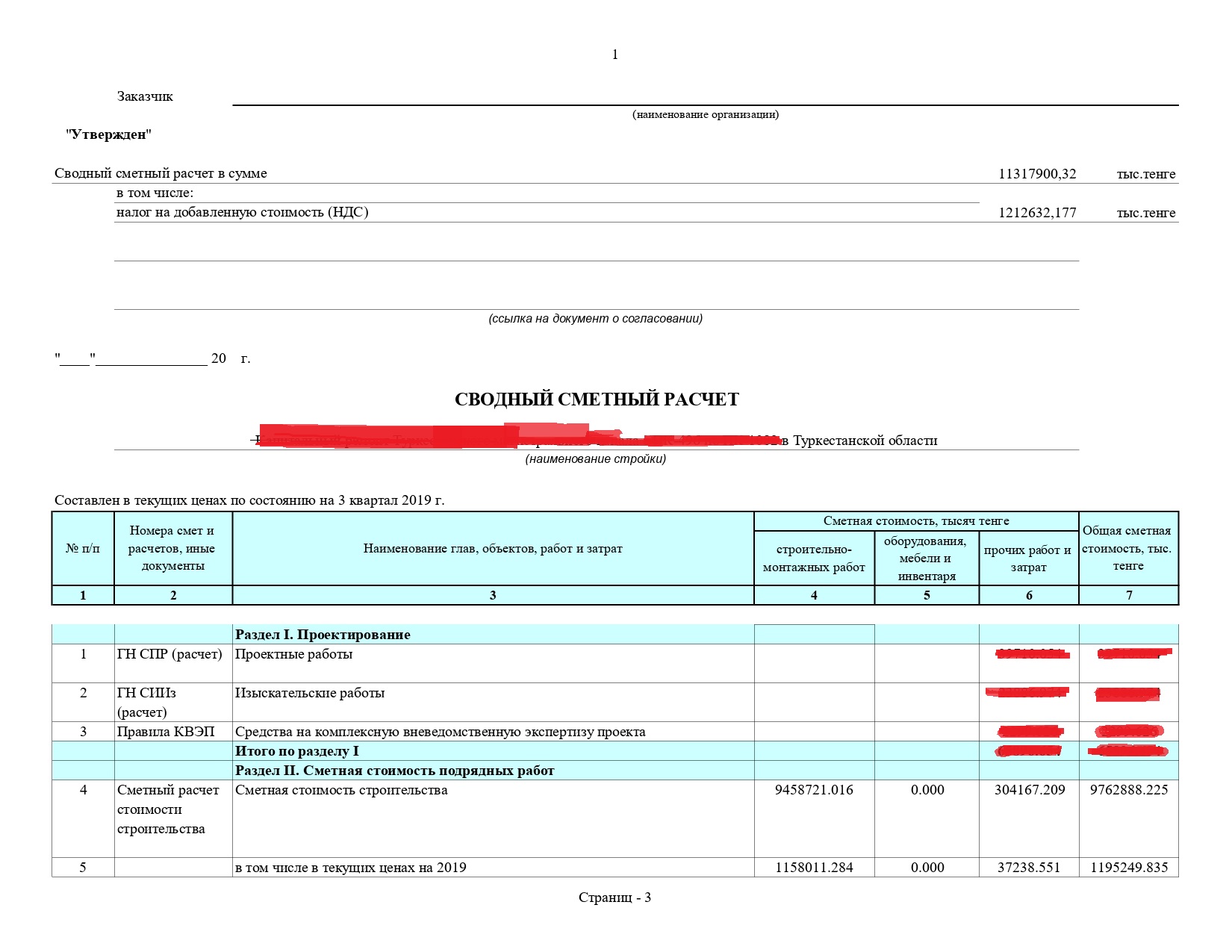Click 'Сметная стоимость, тысяч тенге' header
This screenshot has height=952, width=1232.
[916, 521]
